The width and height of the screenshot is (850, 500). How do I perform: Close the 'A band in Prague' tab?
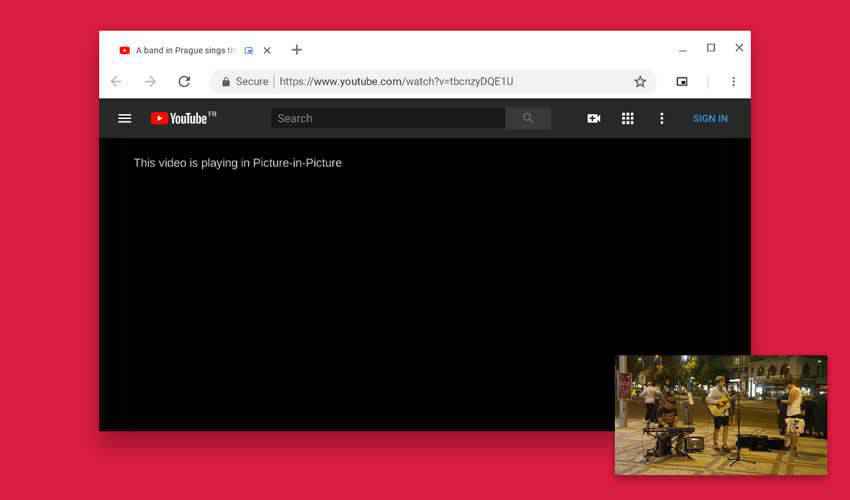click(267, 50)
